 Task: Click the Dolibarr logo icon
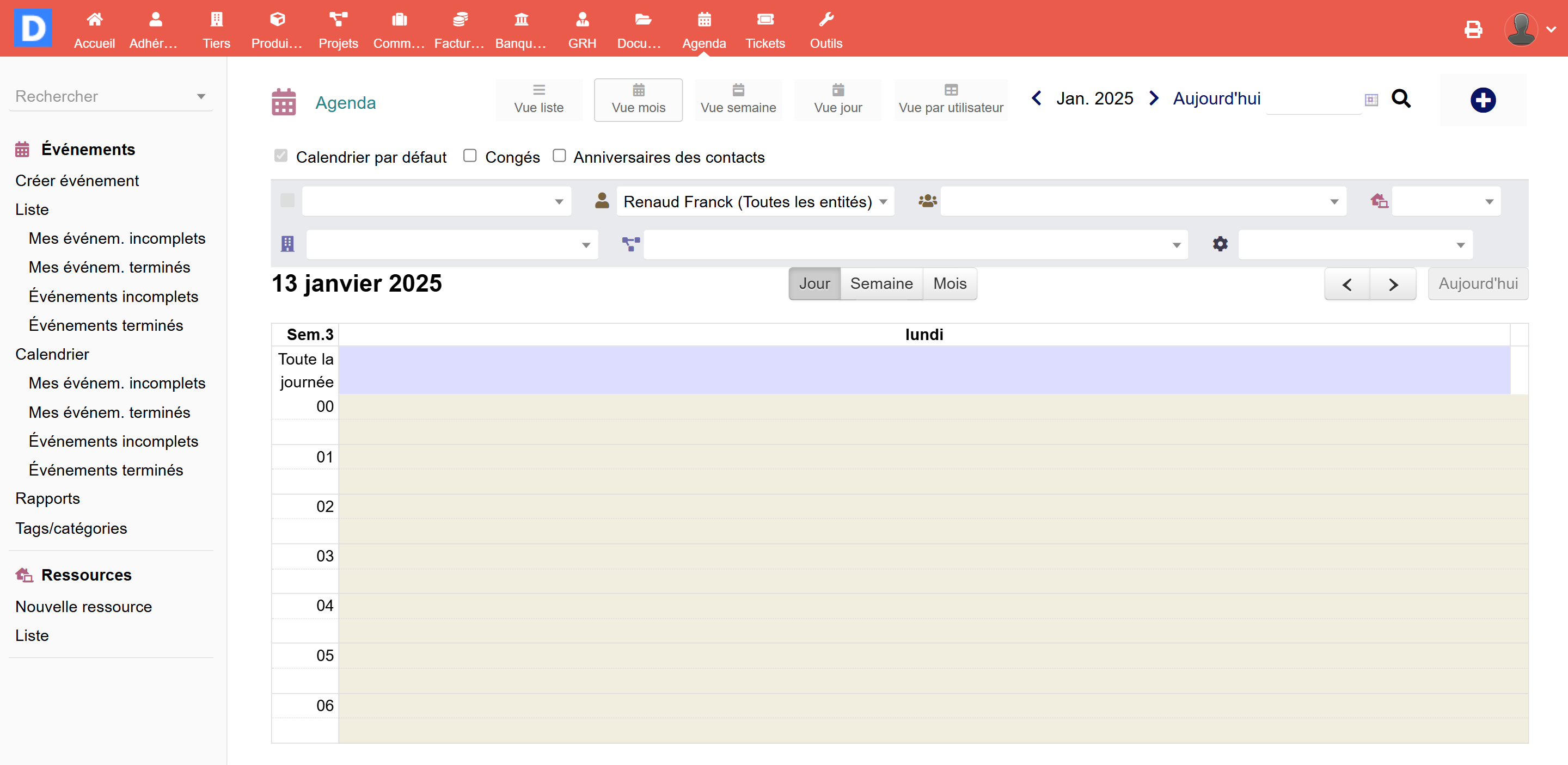point(33,28)
